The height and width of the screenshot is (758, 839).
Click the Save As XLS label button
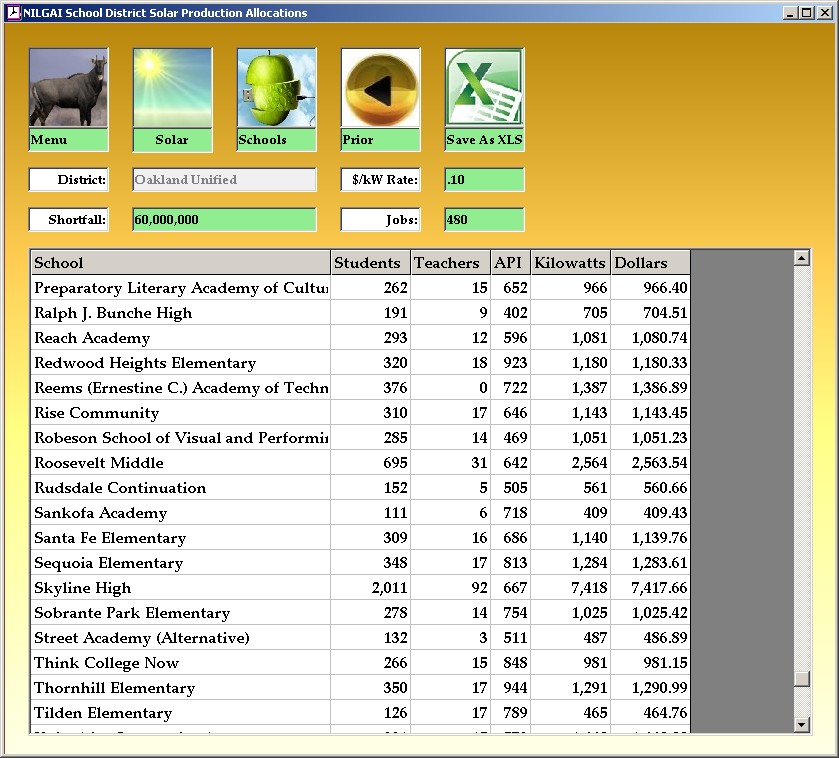tap(484, 140)
